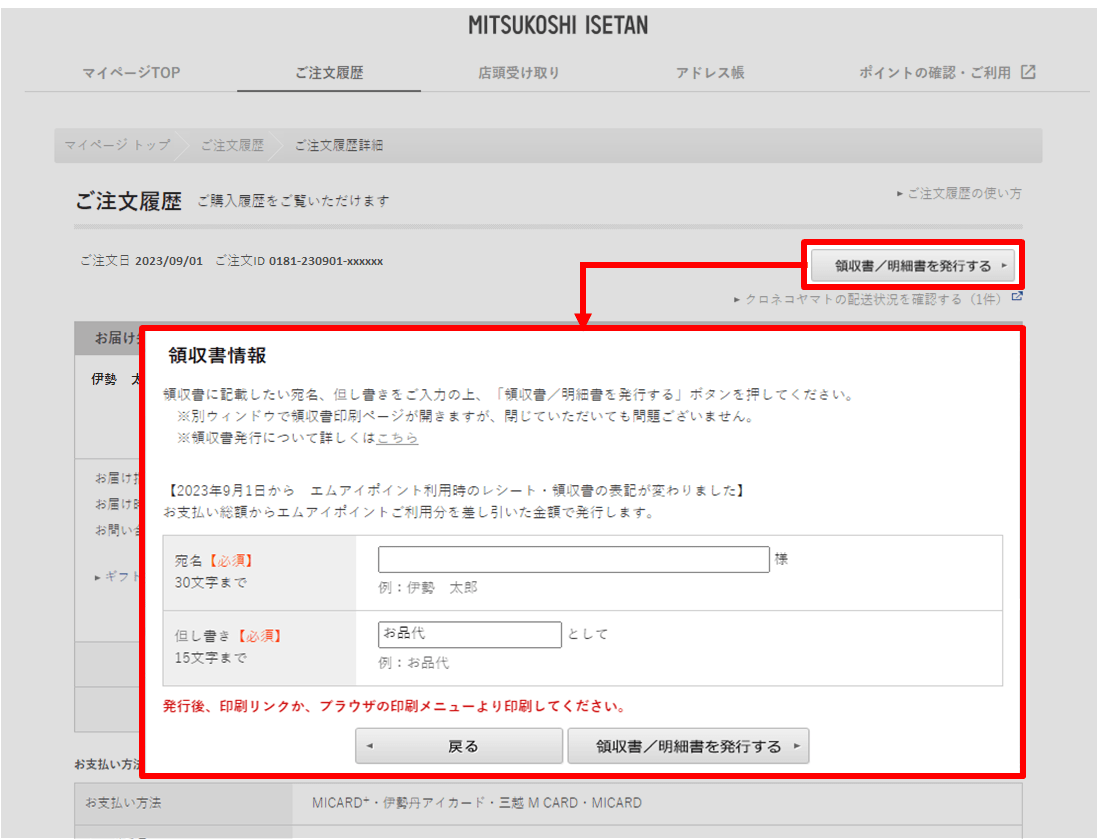Open the マイページTOP tab
The image size is (1097, 839).
pyautogui.click(x=131, y=73)
